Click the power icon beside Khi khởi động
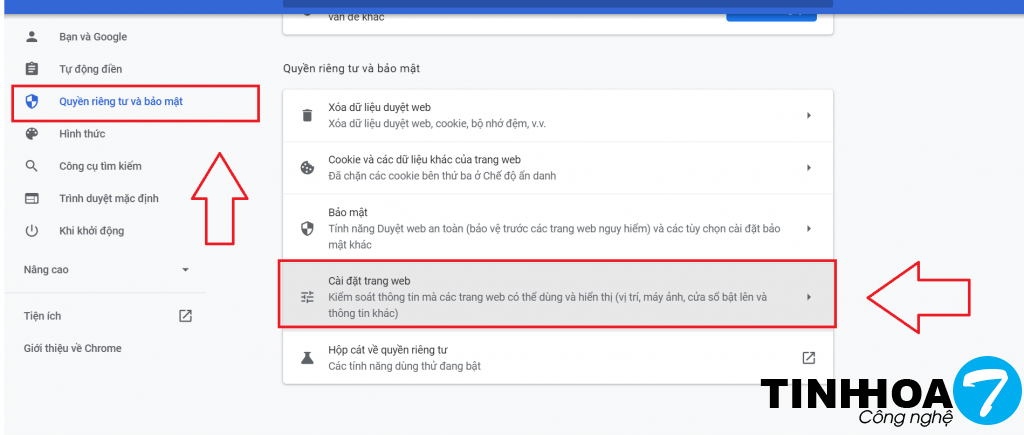This screenshot has width=1024, height=435. click(x=31, y=231)
